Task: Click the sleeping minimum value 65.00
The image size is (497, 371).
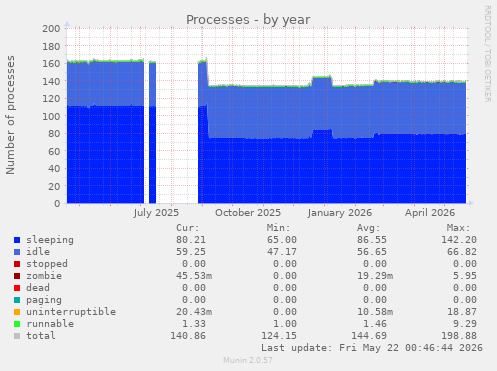Action: (x=282, y=240)
